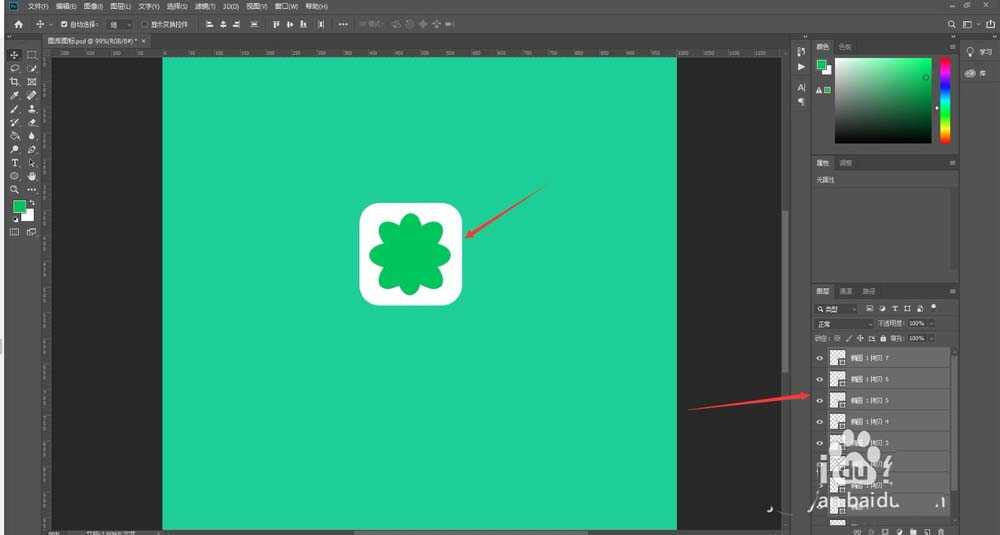Image resolution: width=1000 pixels, height=535 pixels.
Task: Open the Auto-Select target dropdown in options bar
Action: click(120, 24)
